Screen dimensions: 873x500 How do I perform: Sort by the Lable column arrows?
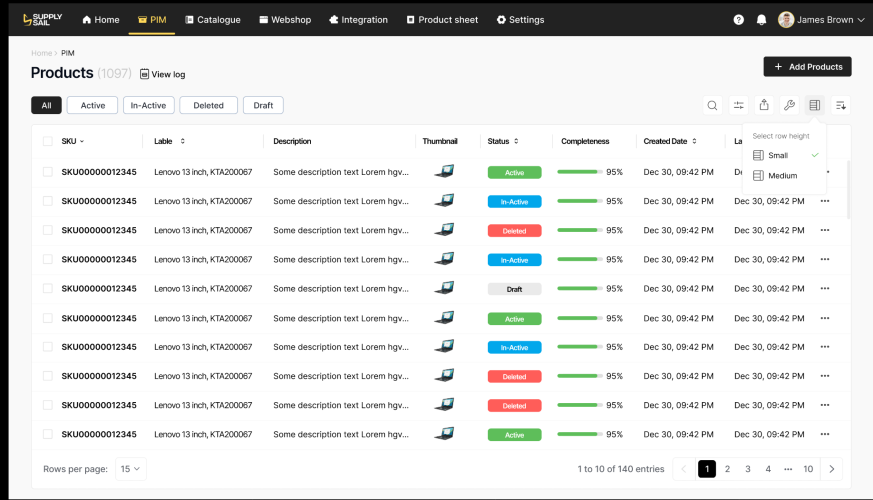pos(183,141)
